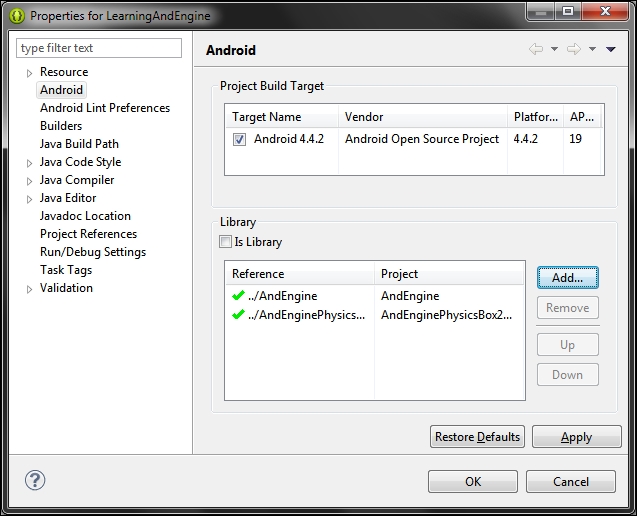This screenshot has width=637, height=516.
Task: Click the Project column header
Action: [x=449, y=274]
